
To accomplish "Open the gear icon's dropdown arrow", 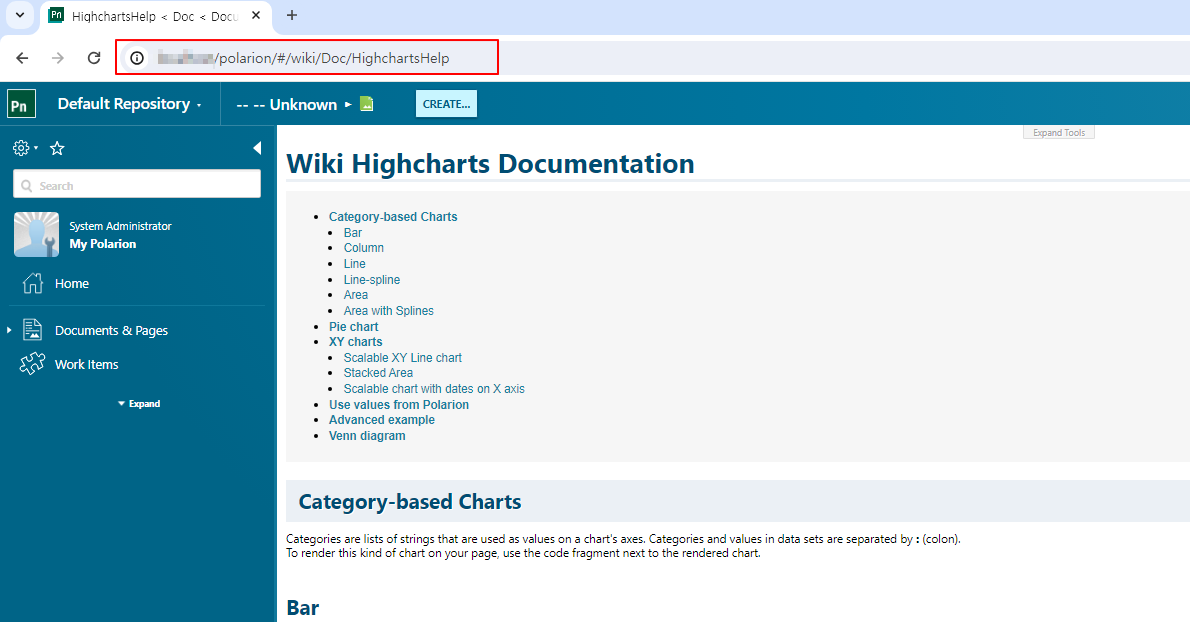I will (36, 147).
